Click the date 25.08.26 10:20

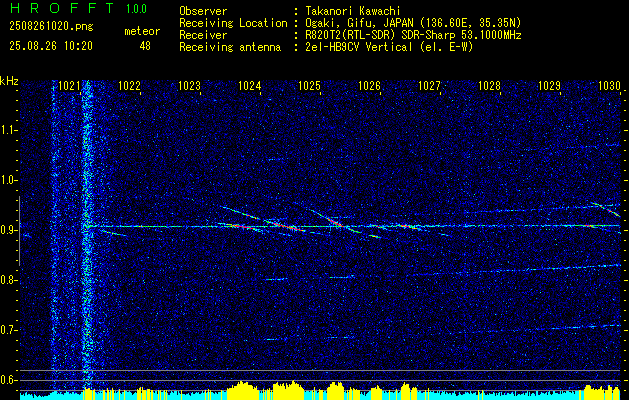(51, 46)
